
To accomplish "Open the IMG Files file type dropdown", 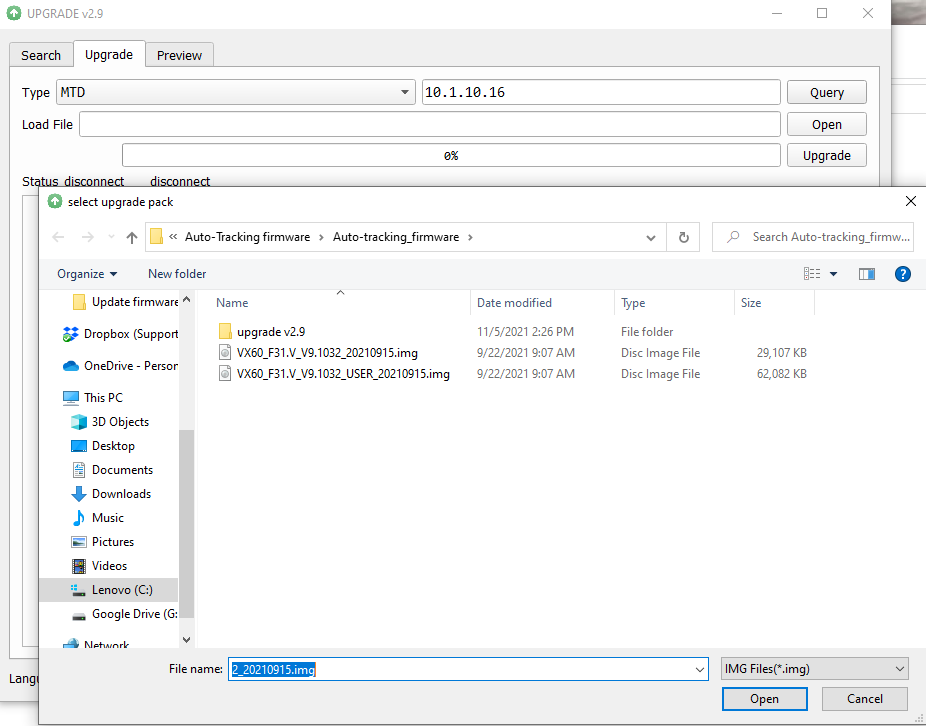I will (814, 668).
